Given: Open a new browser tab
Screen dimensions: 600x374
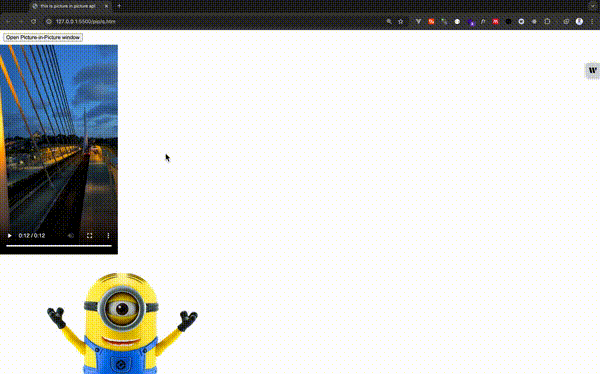Looking at the screenshot, I should click(119, 6).
